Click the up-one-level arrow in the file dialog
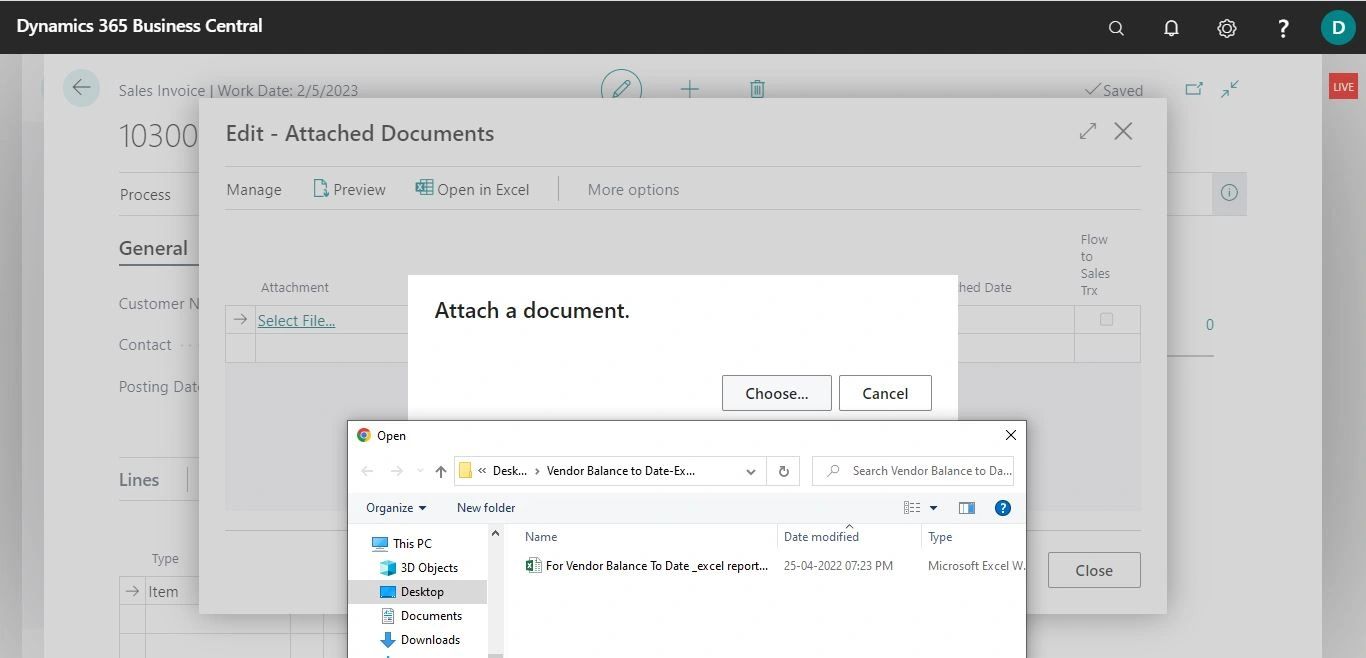Image resolution: width=1366 pixels, height=658 pixels. [440, 470]
